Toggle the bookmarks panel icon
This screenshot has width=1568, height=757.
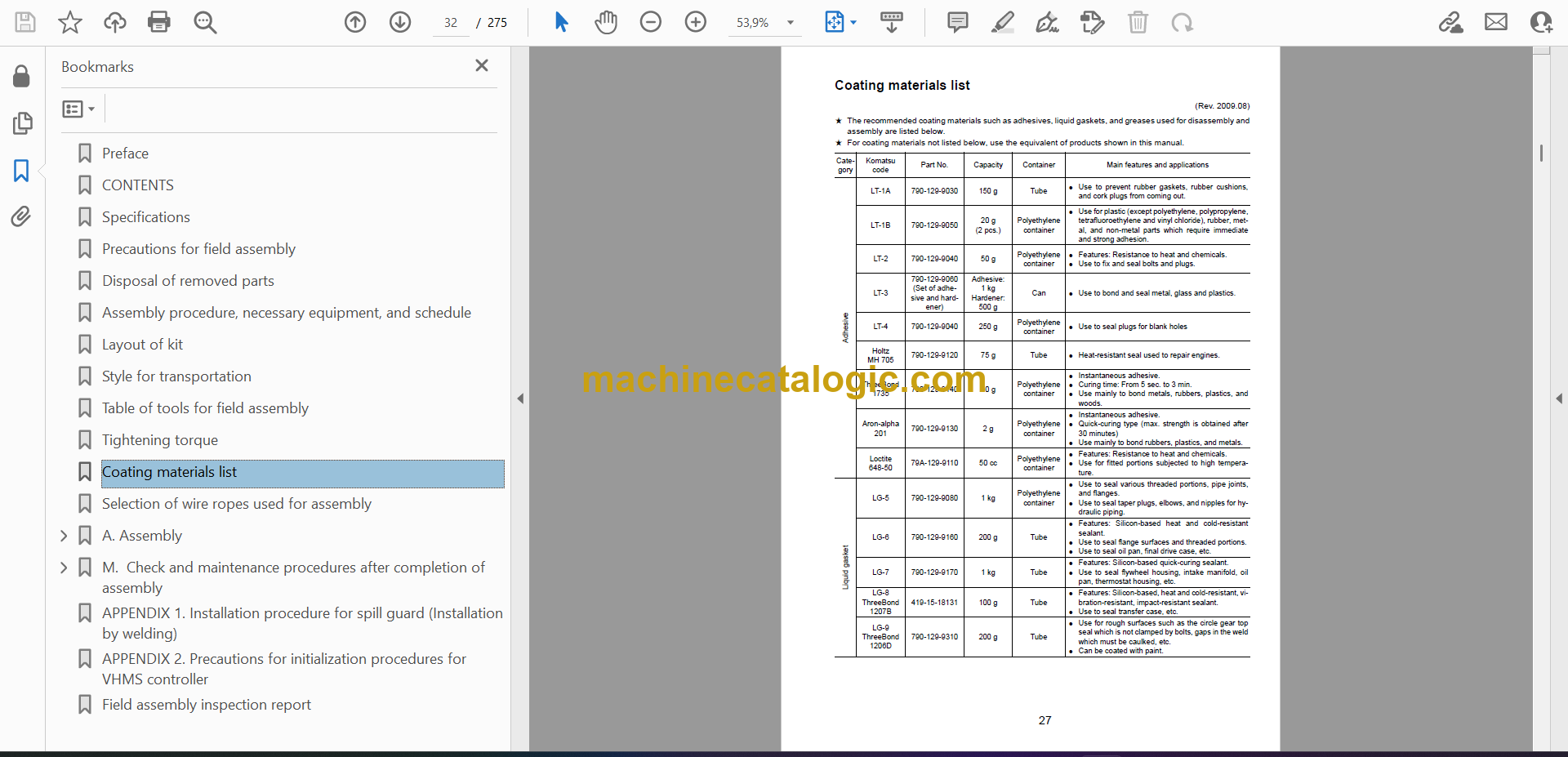(21, 170)
